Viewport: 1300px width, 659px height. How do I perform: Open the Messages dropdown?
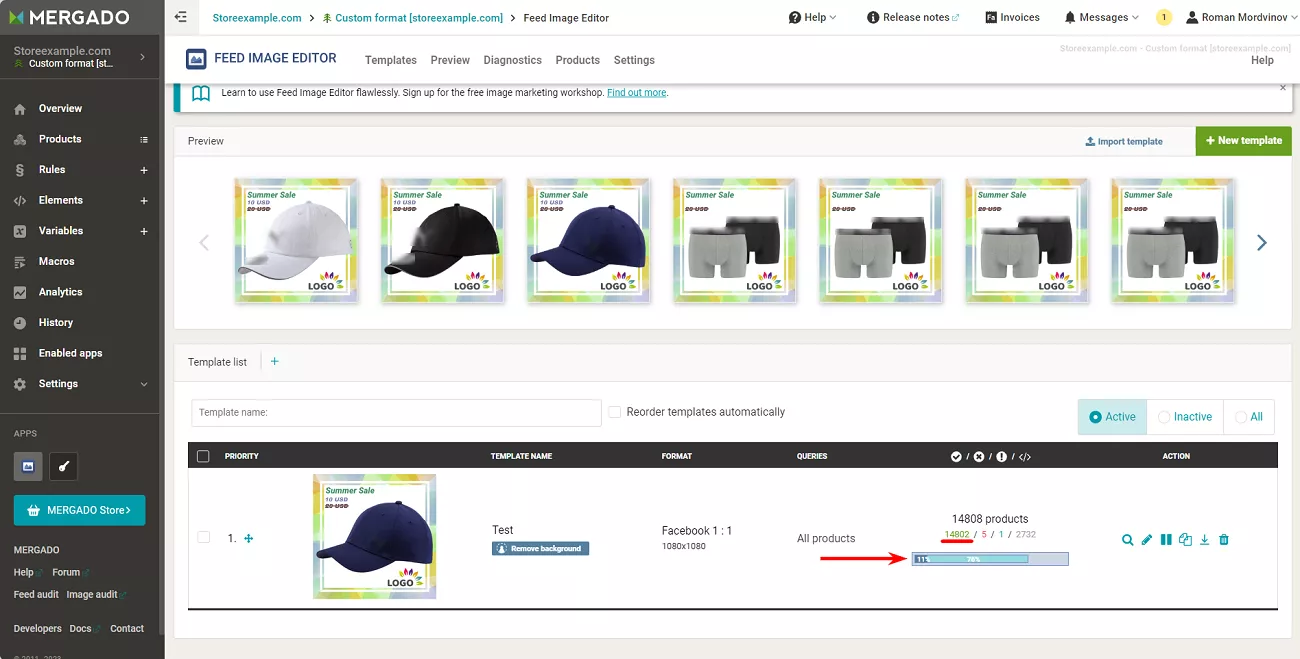1102,17
